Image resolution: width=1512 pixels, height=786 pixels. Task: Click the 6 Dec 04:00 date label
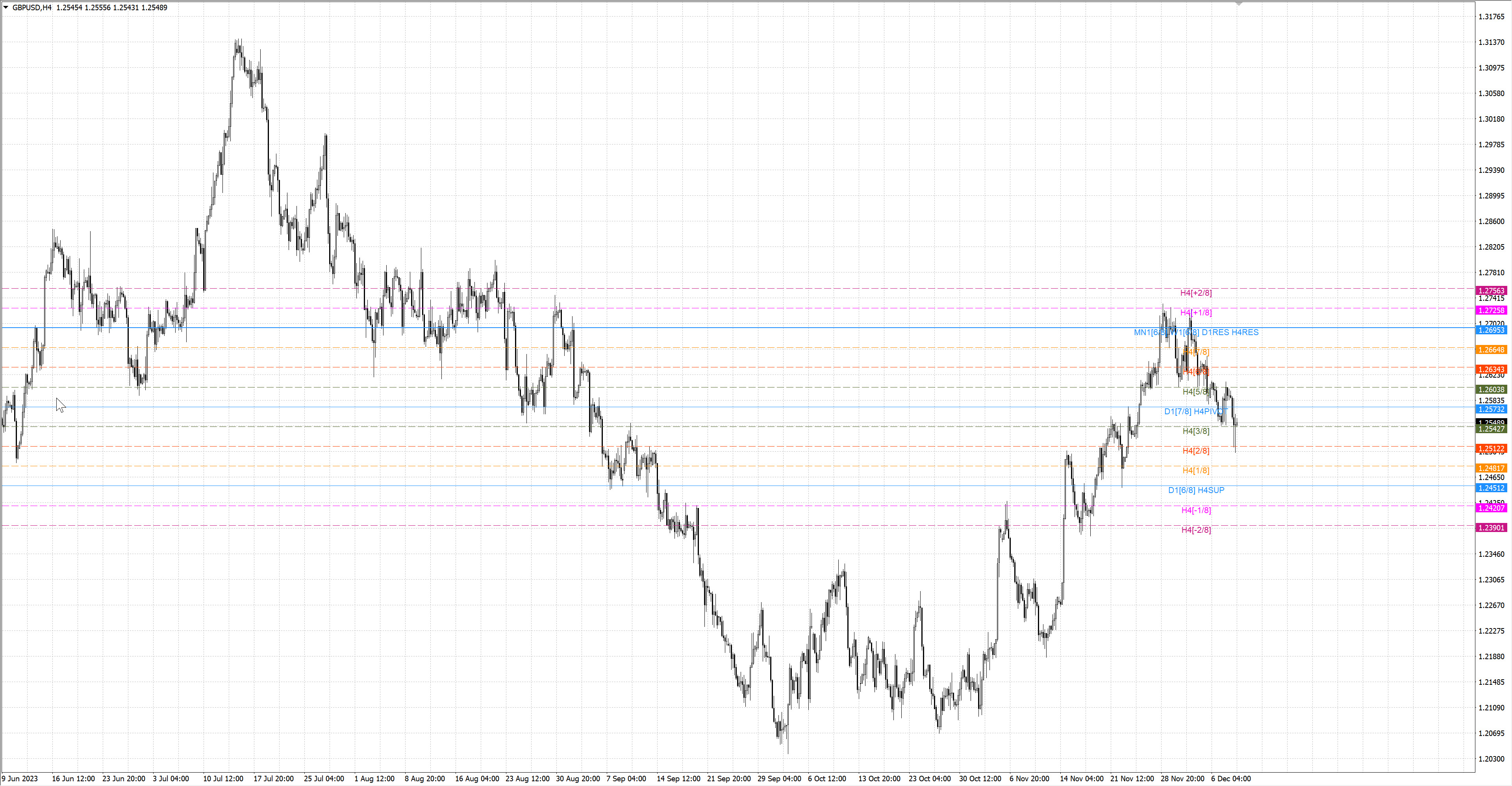click(1231, 779)
